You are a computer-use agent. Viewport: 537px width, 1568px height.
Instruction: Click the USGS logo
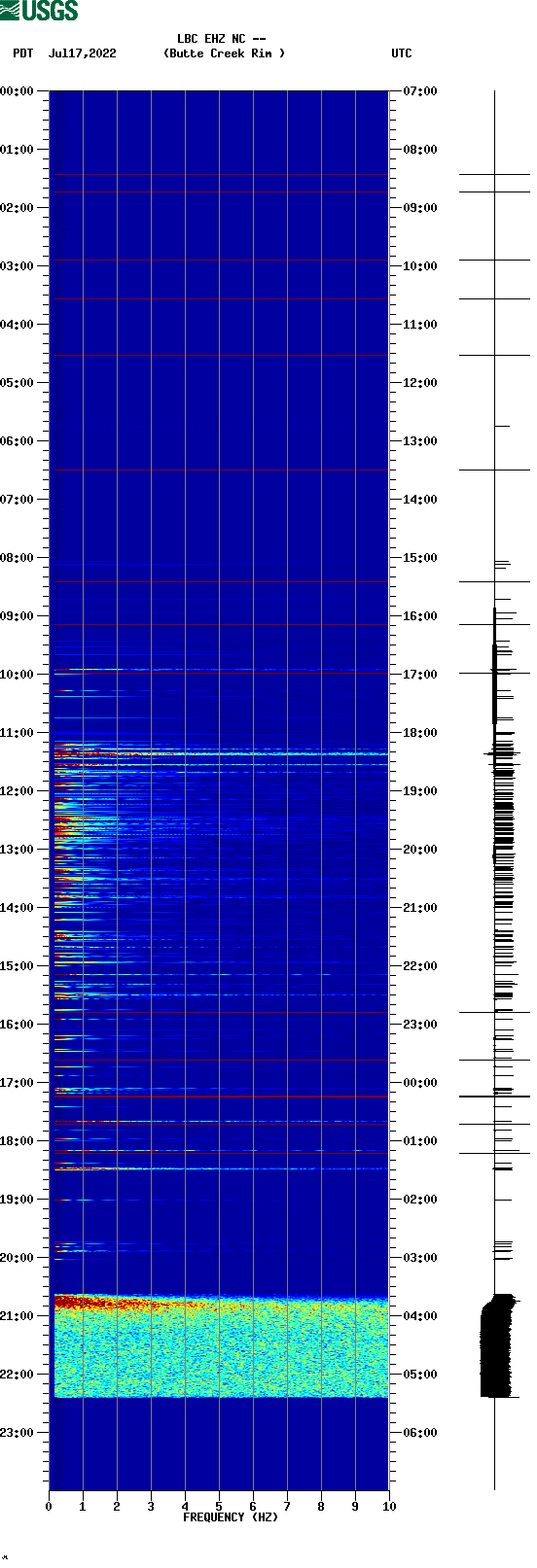tap(39, 11)
